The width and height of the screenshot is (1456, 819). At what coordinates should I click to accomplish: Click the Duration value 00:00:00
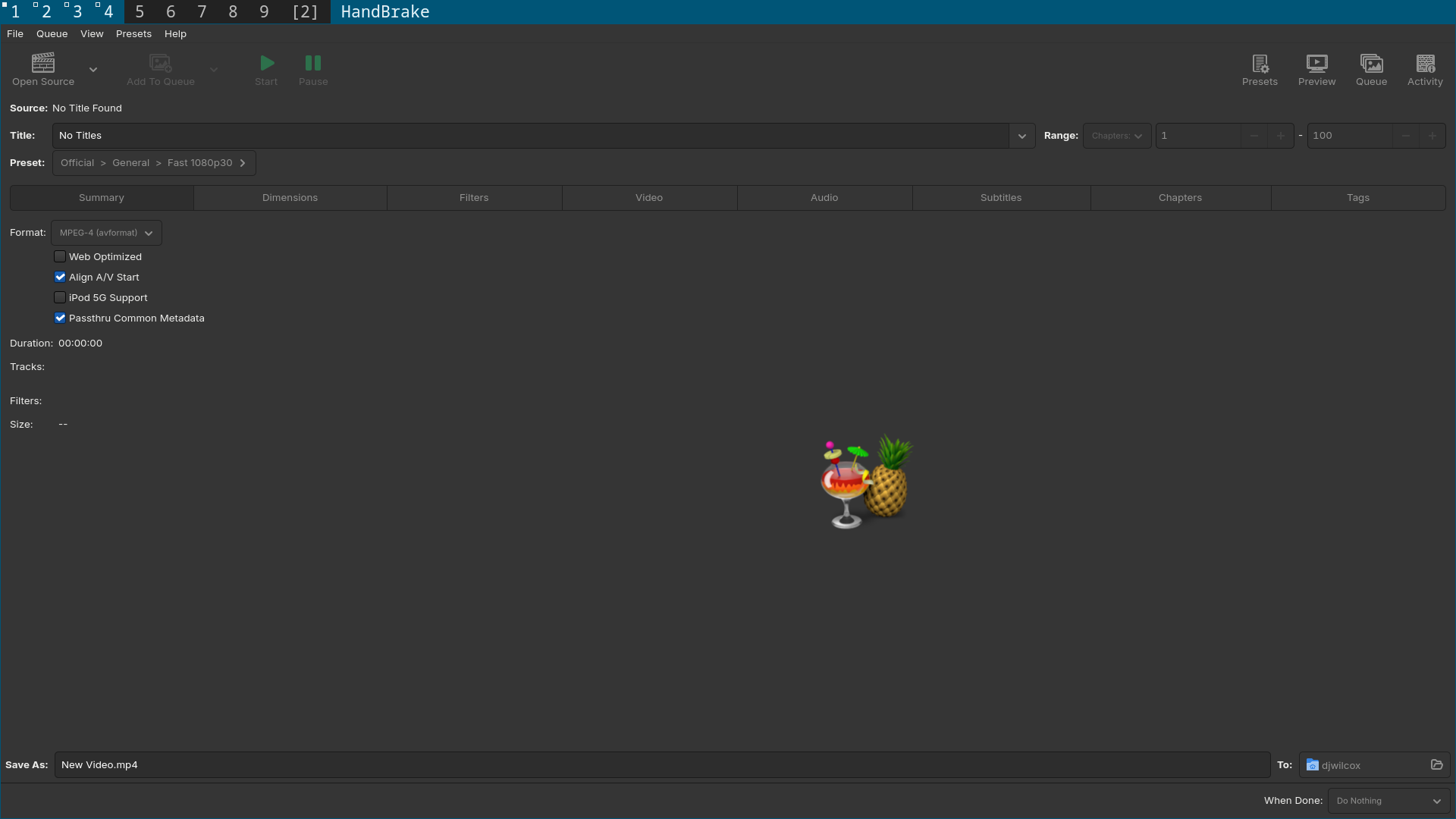point(80,344)
